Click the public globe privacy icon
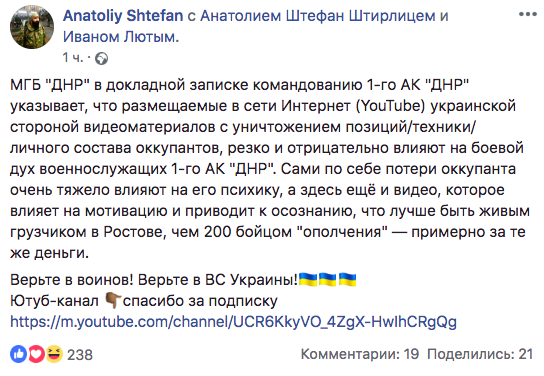This screenshot has width=544, height=376. (102, 59)
